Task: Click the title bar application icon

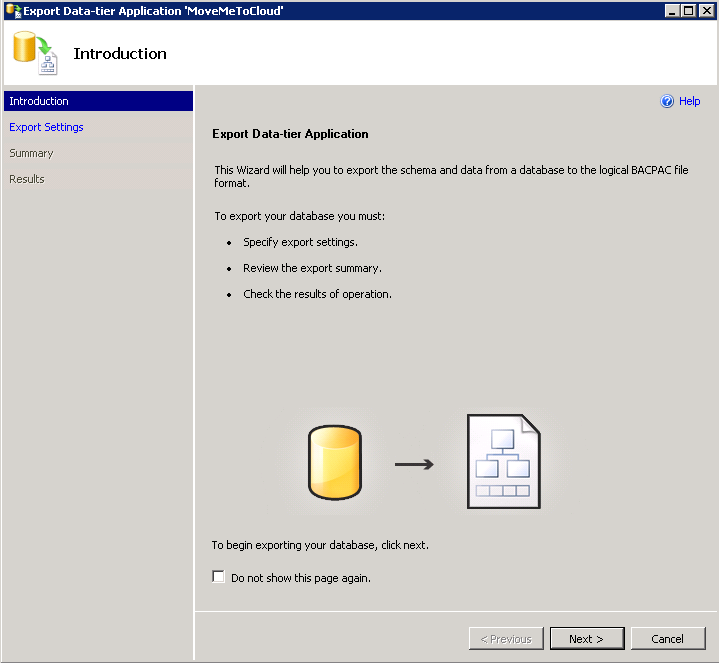Action: click(x=12, y=9)
